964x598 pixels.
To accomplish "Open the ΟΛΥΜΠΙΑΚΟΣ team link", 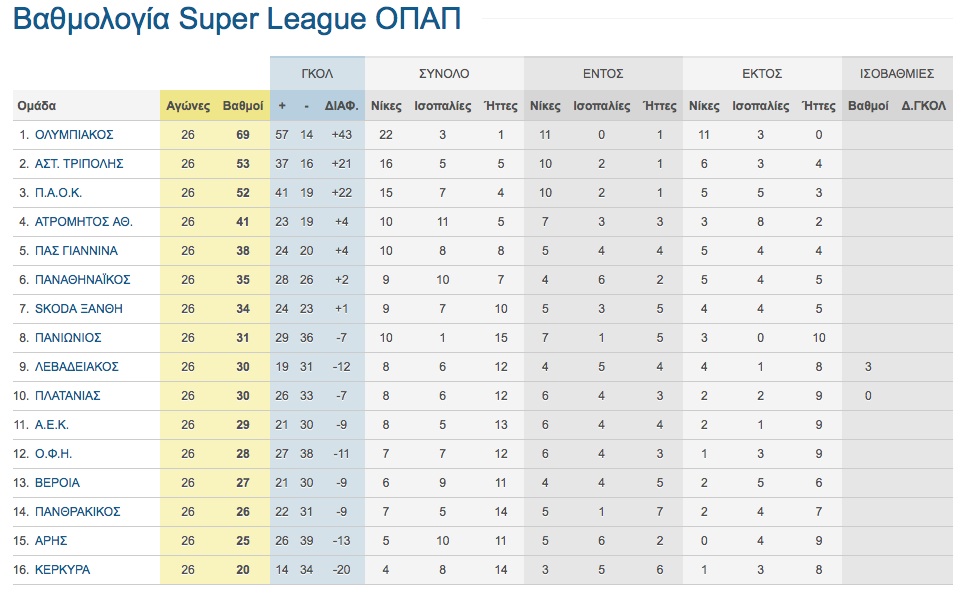I will (x=74, y=134).
